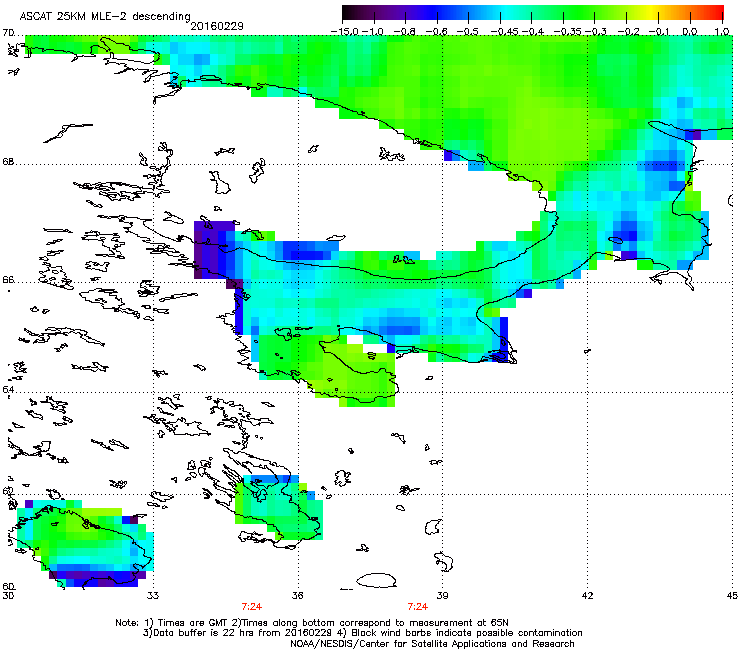Click the colorbar label '-0.45'

coord(504,32)
